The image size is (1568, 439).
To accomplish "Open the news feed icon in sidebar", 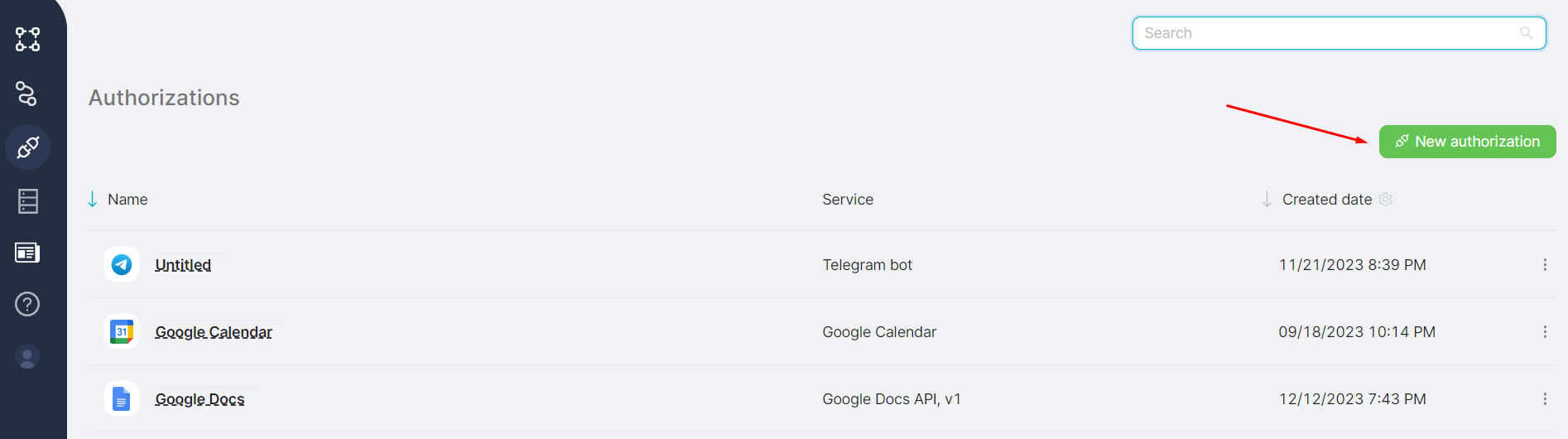I will coord(27,253).
